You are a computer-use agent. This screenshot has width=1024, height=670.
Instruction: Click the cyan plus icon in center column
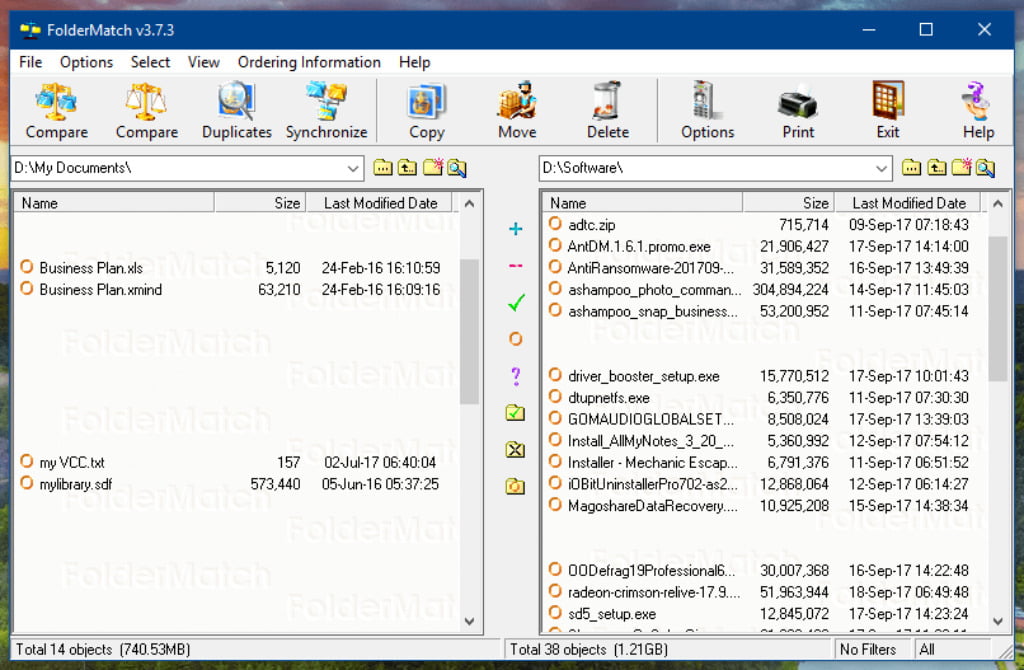pos(515,229)
